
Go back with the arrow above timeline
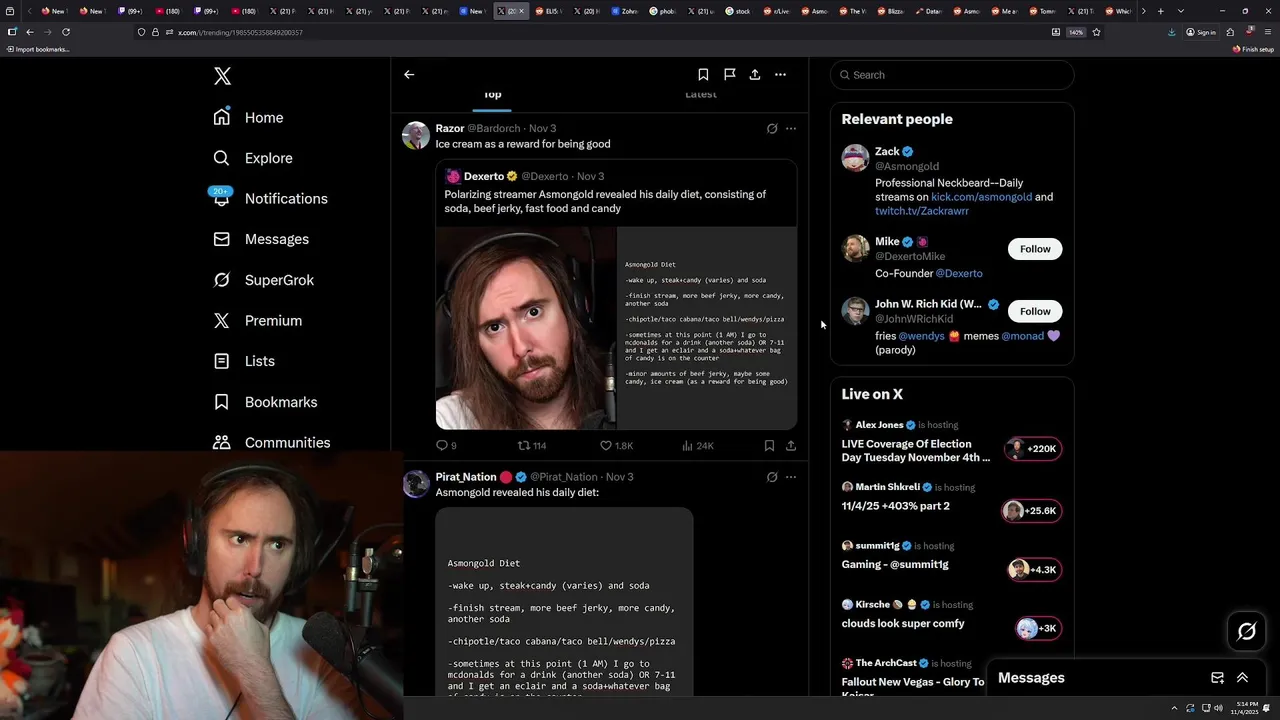[409, 74]
